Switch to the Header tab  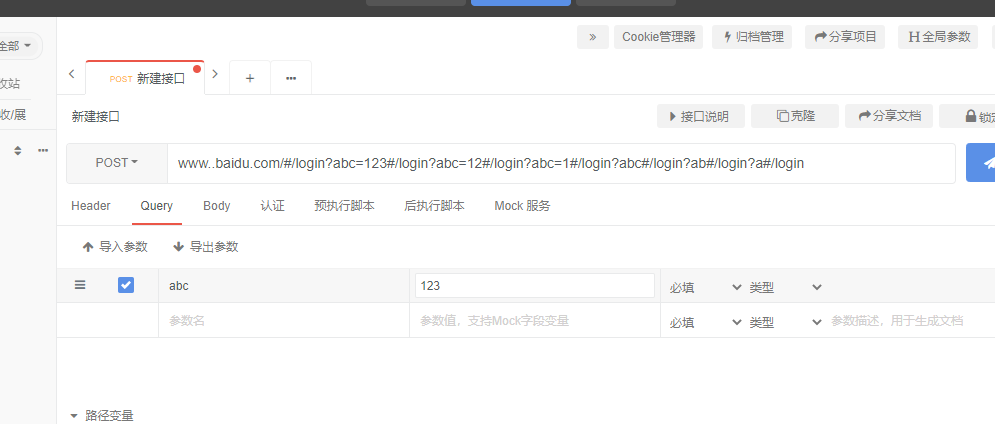[x=91, y=206]
